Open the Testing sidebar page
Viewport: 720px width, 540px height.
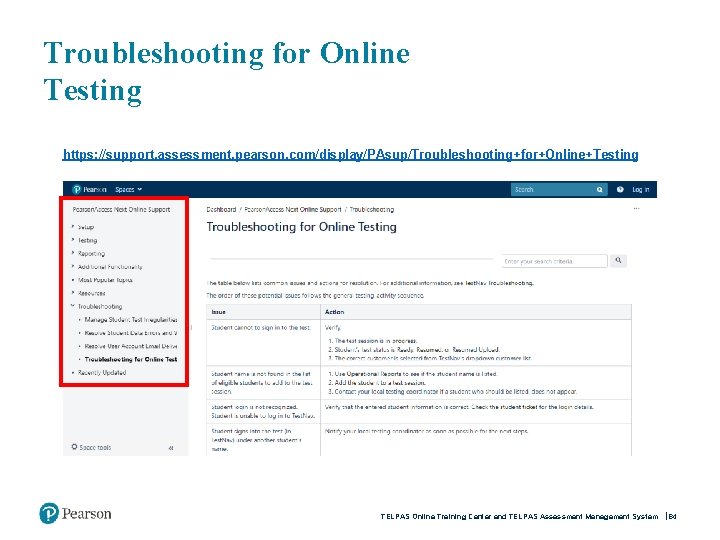[x=87, y=240]
